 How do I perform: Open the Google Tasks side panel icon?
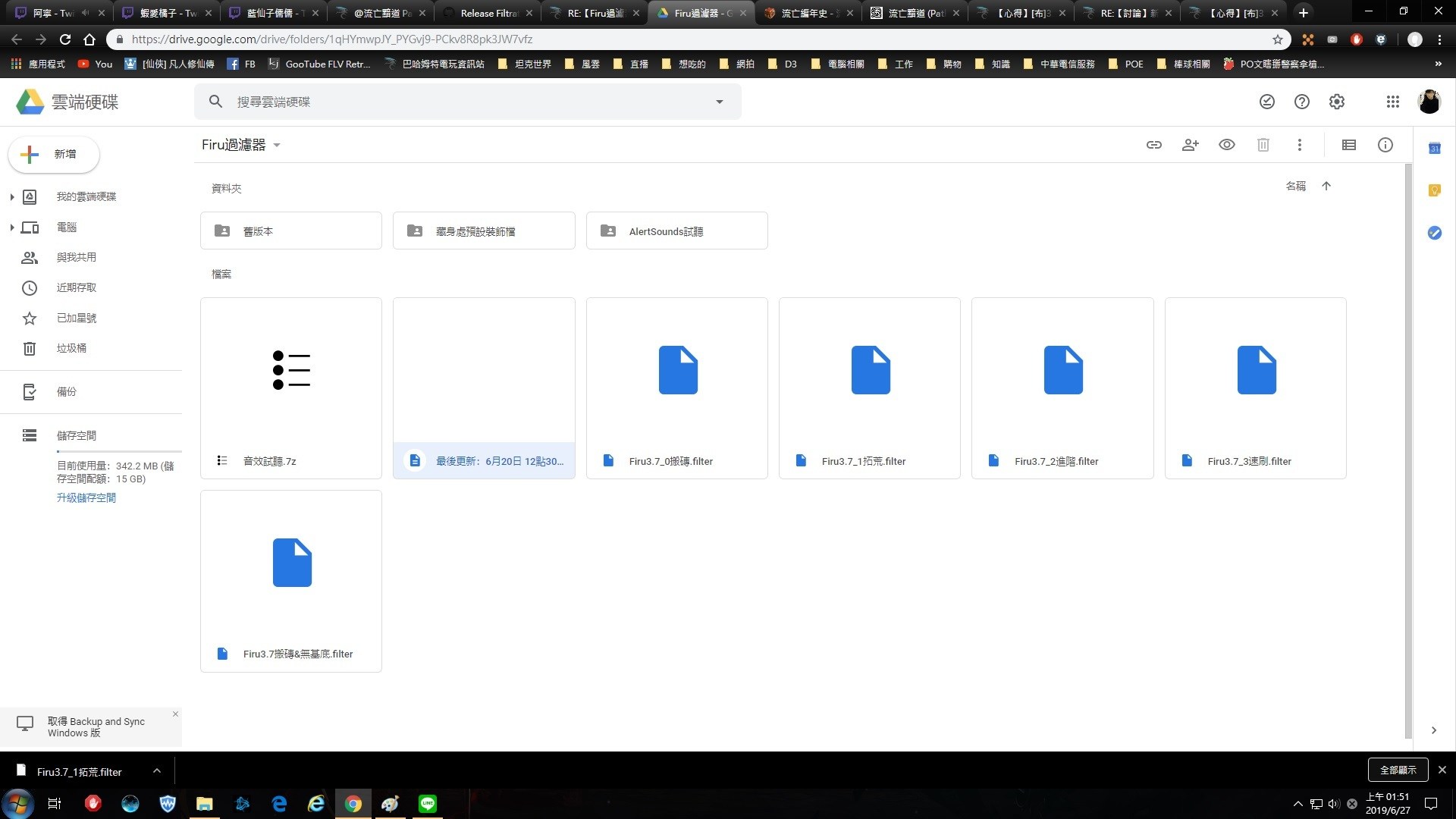point(1434,233)
